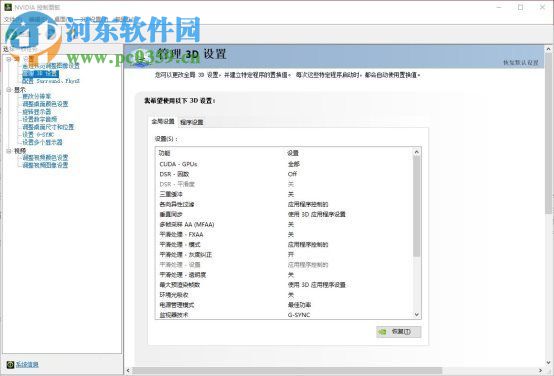Open 配置 Surround、PhysX in the tree
Screen dimensions: 554x376
point(51,81)
